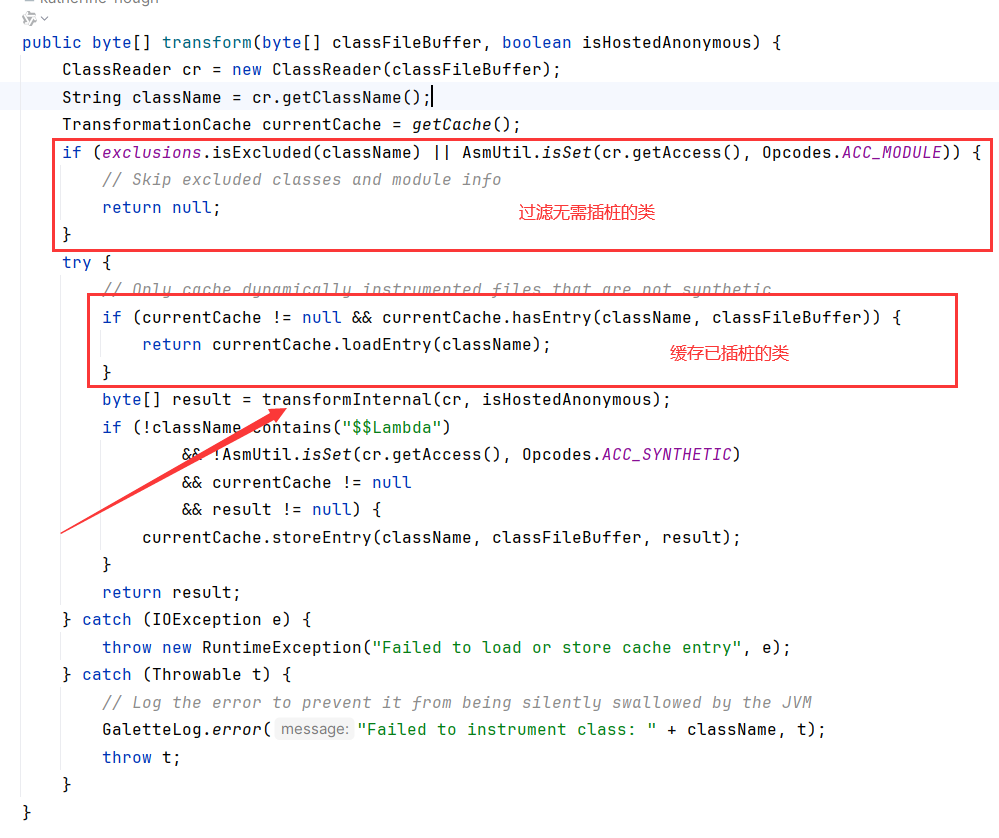Click the "$$Lambda" string literal
This screenshot has height=838, width=999.
[x=391, y=428]
